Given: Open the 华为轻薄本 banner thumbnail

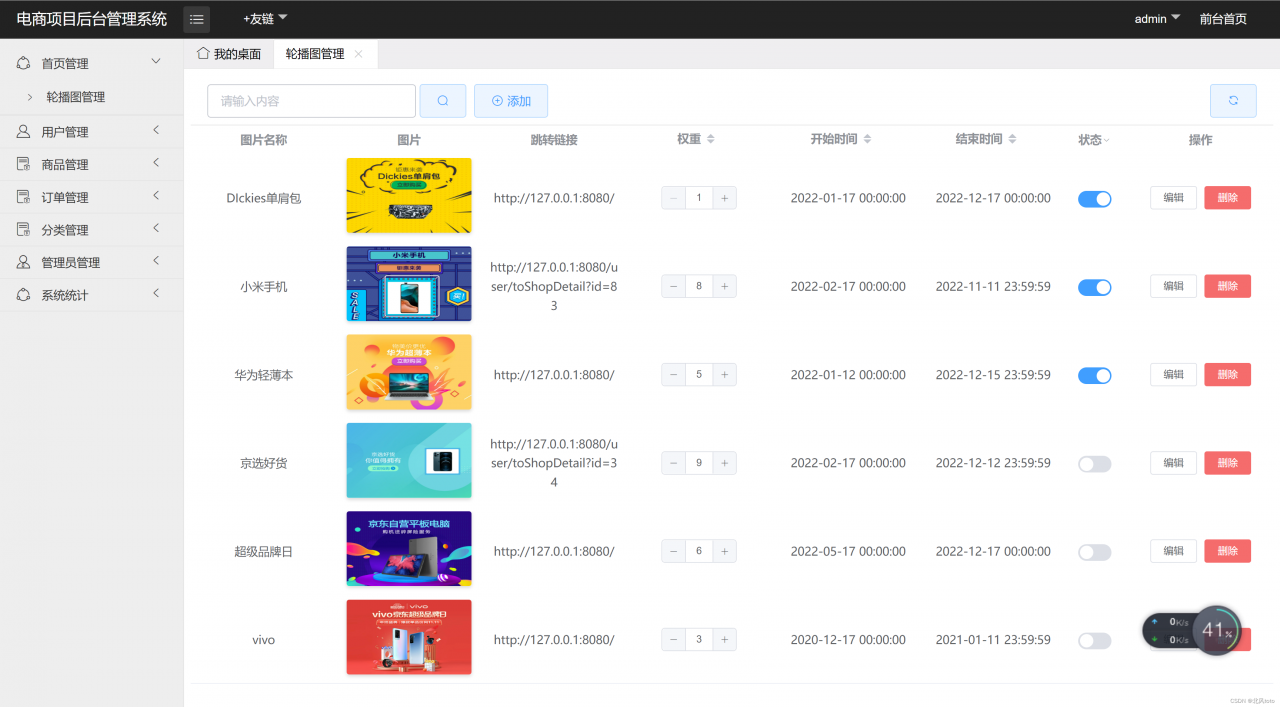Looking at the screenshot, I should pyautogui.click(x=409, y=372).
